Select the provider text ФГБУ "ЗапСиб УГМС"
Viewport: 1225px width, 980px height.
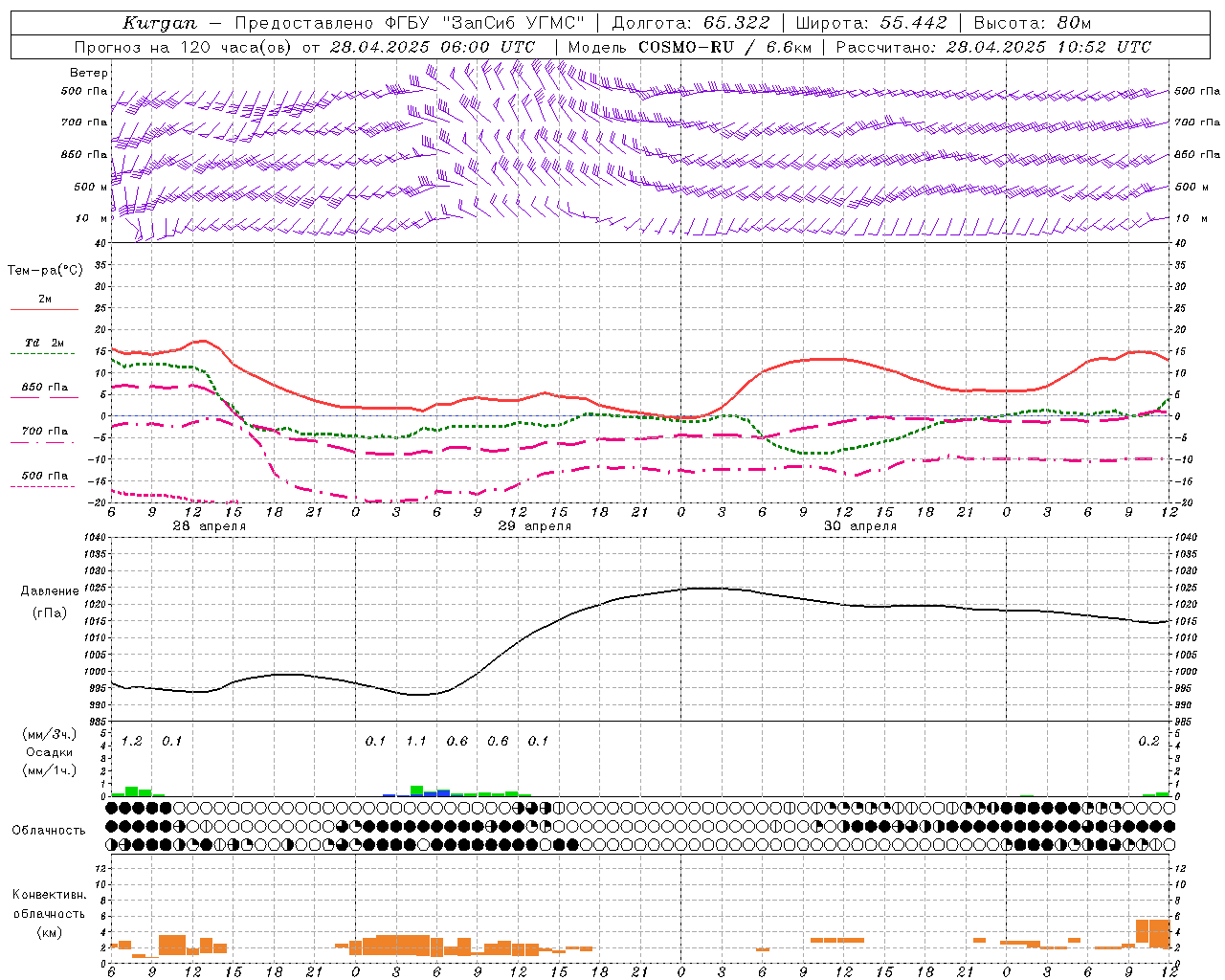click(x=470, y=23)
